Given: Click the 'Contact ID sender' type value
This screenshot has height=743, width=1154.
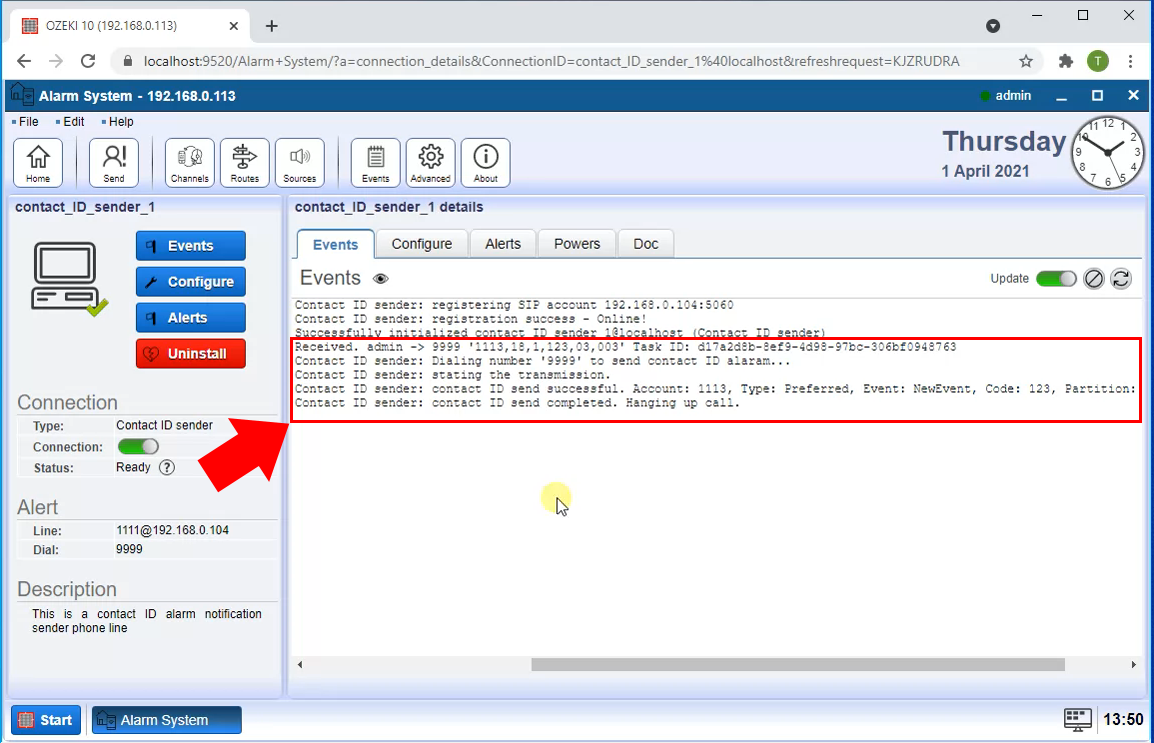Looking at the screenshot, I should (164, 425).
